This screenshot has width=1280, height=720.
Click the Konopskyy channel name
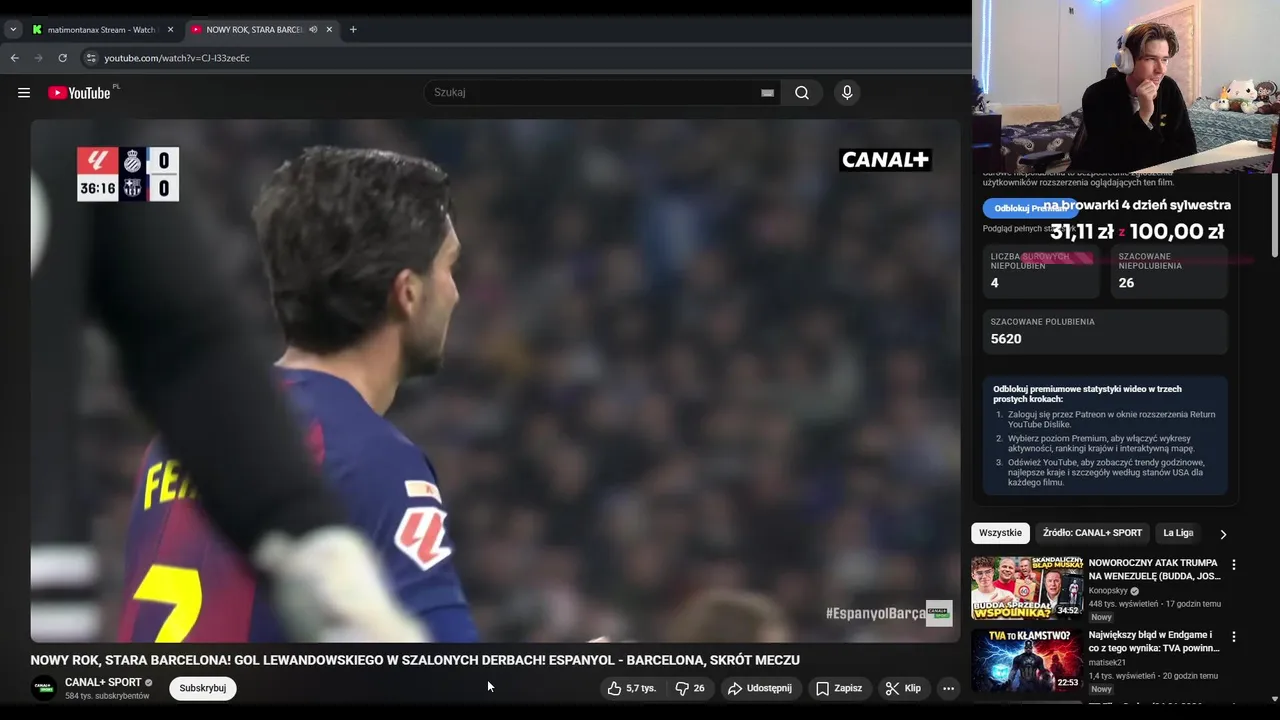point(1108,591)
